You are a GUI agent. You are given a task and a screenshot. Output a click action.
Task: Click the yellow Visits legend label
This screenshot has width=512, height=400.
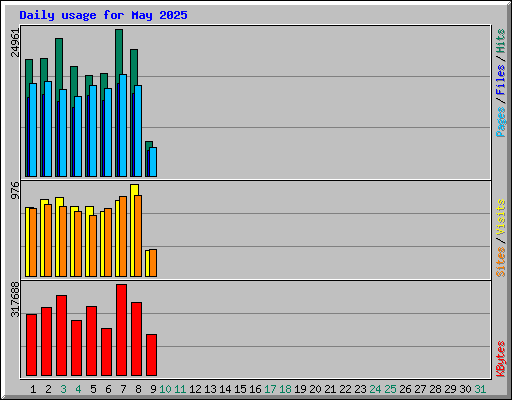point(500,218)
